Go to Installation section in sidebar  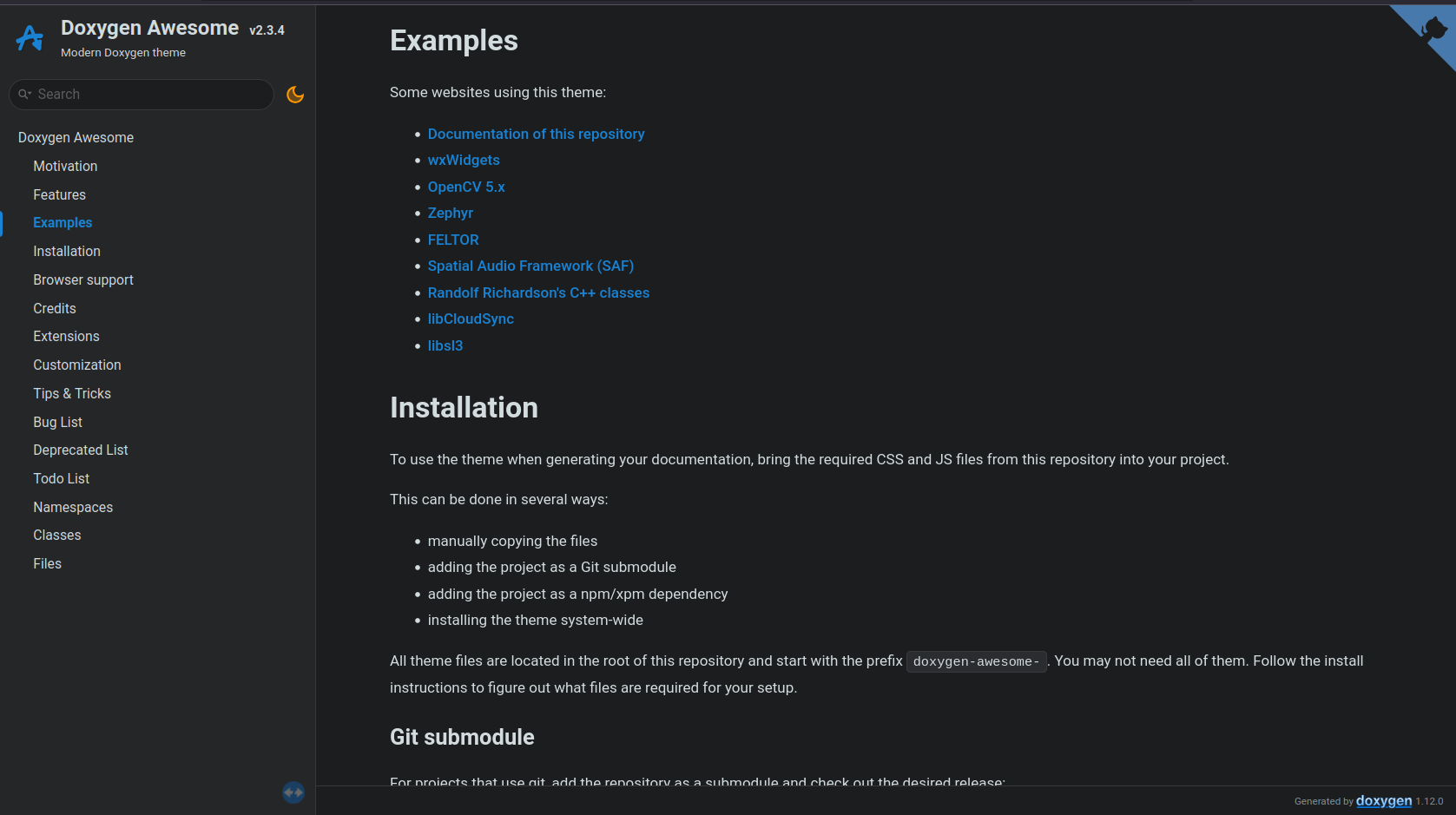67,251
